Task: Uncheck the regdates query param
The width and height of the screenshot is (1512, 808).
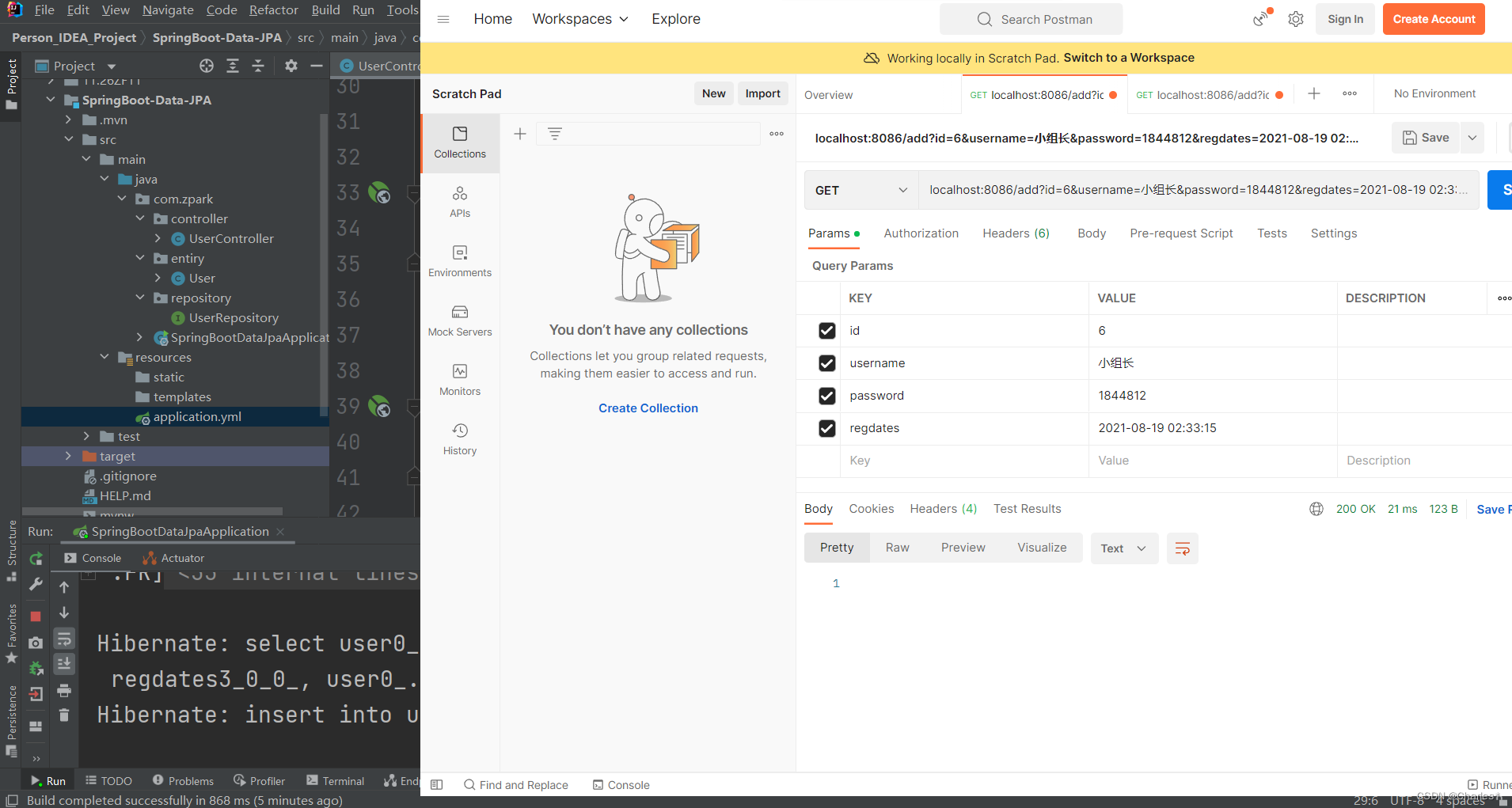Action: [827, 428]
